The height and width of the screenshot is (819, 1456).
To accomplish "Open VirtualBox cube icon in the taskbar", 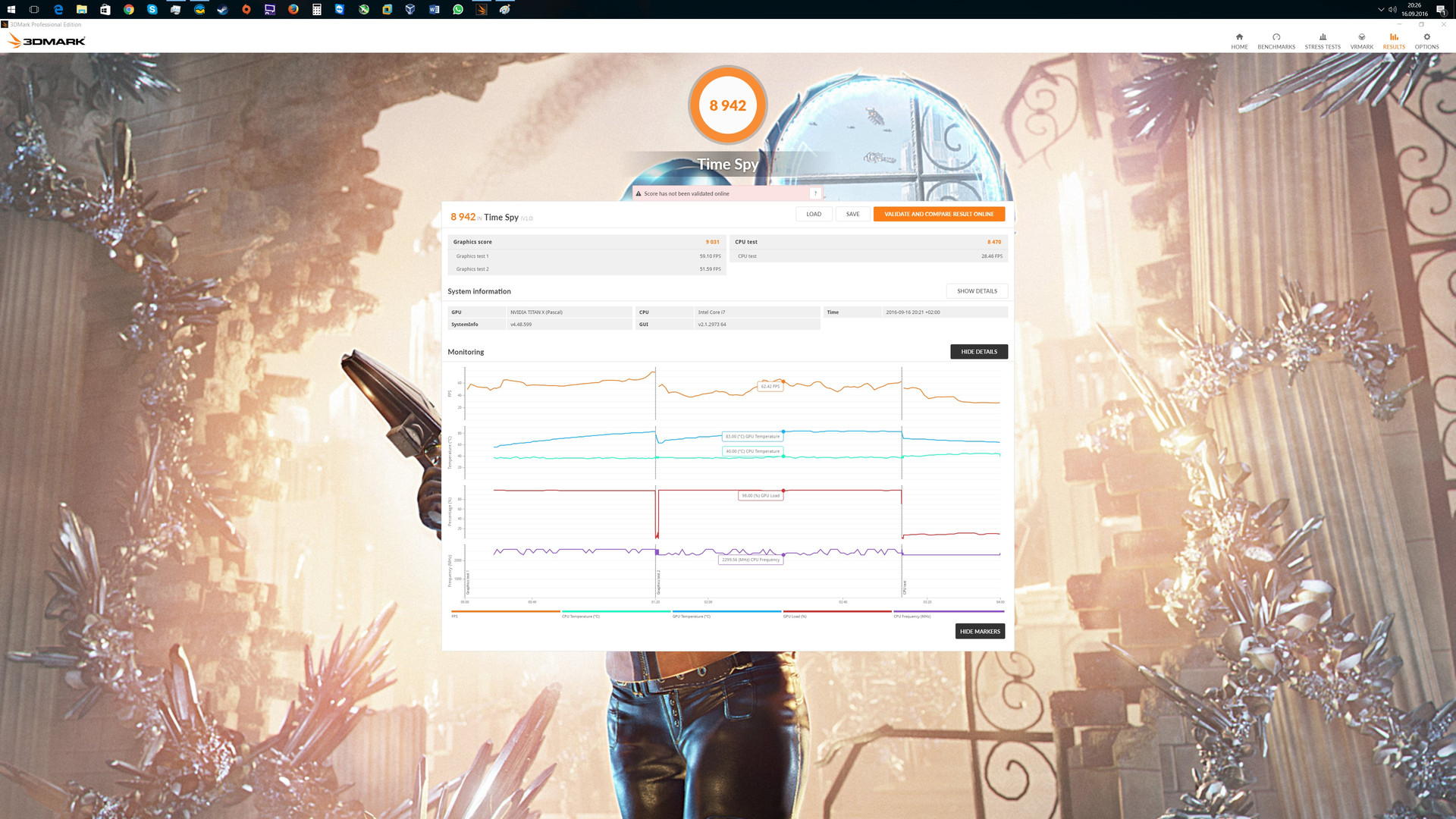I will tap(410, 9).
